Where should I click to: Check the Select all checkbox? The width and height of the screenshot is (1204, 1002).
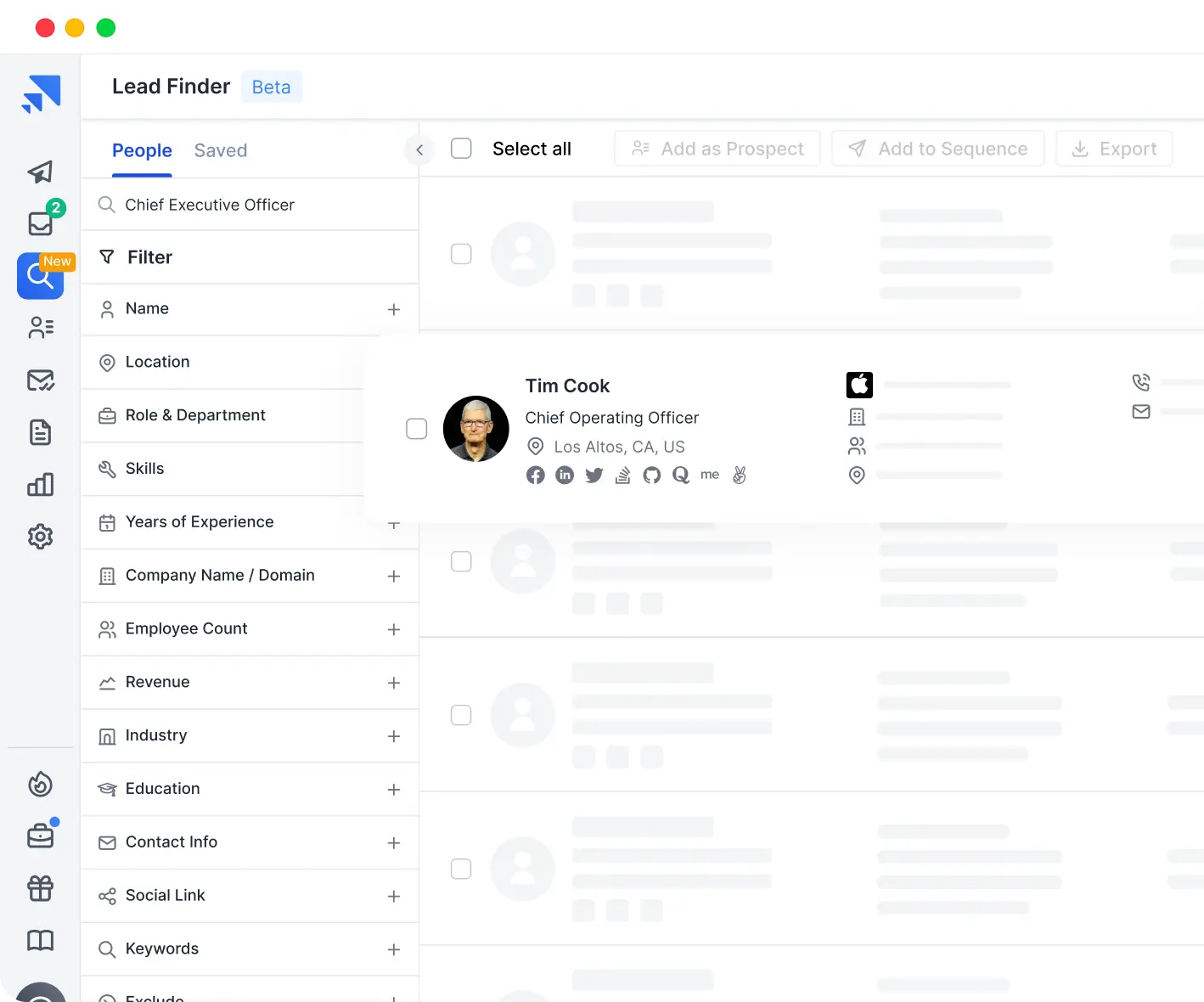(x=461, y=149)
